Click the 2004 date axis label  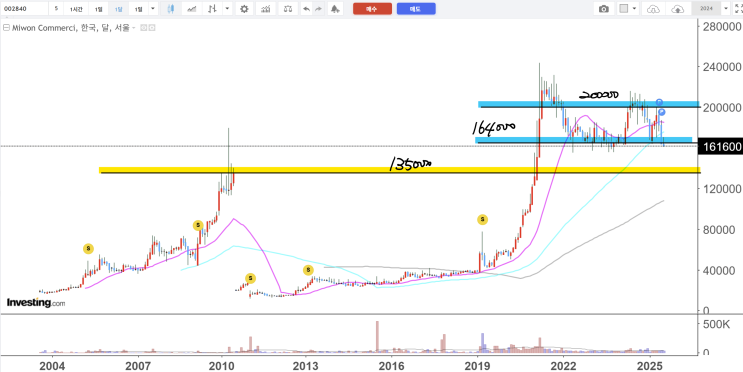pyautogui.click(x=52, y=366)
